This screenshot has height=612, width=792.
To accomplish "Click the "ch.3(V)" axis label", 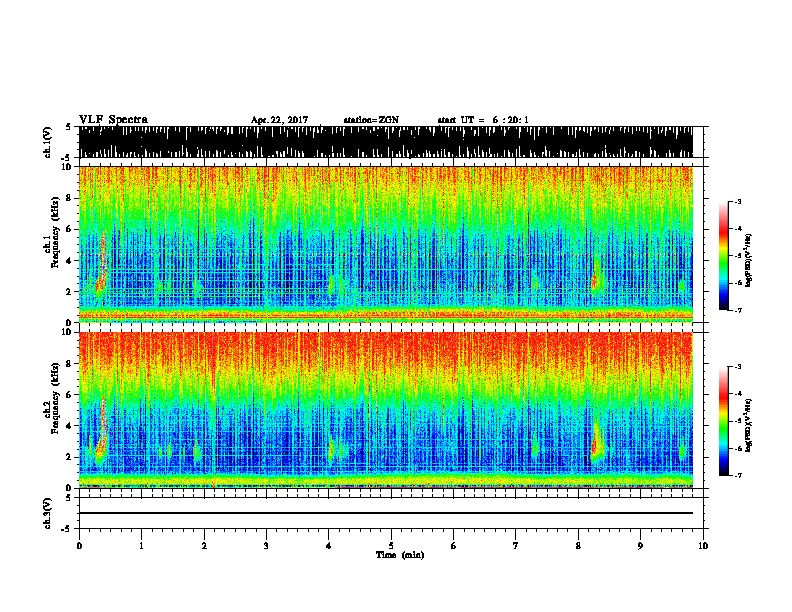I will click(x=47, y=514).
